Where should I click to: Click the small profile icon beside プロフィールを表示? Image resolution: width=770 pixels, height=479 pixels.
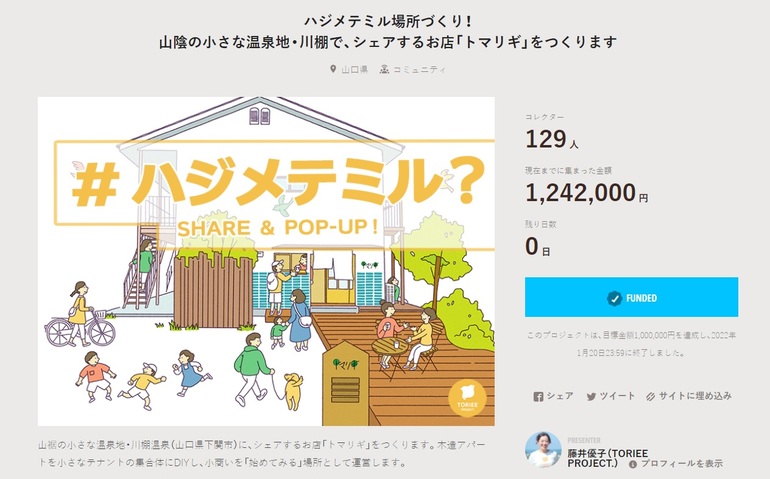click(x=632, y=465)
